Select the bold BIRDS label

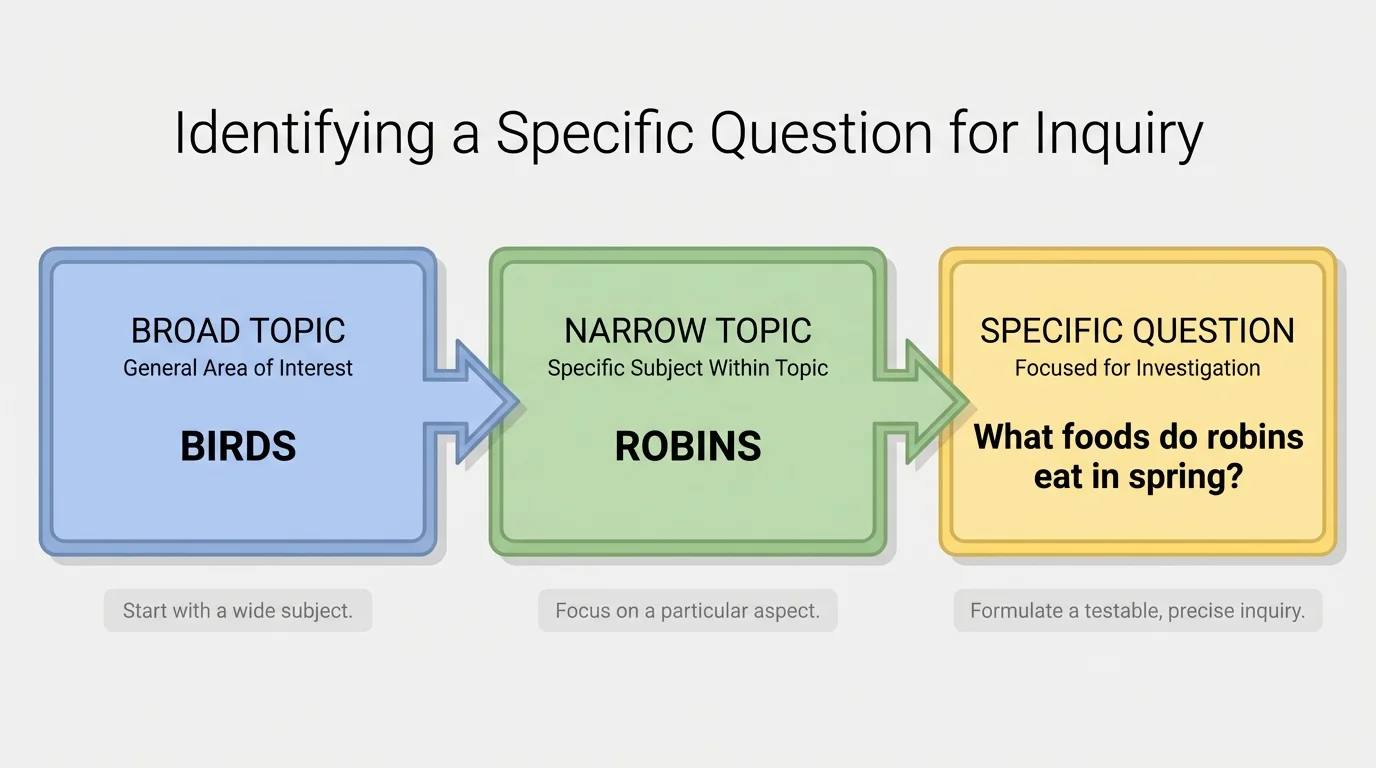point(238,446)
